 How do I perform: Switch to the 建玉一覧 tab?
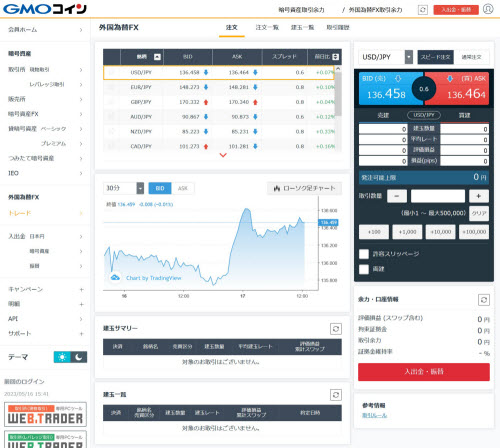tap(302, 28)
